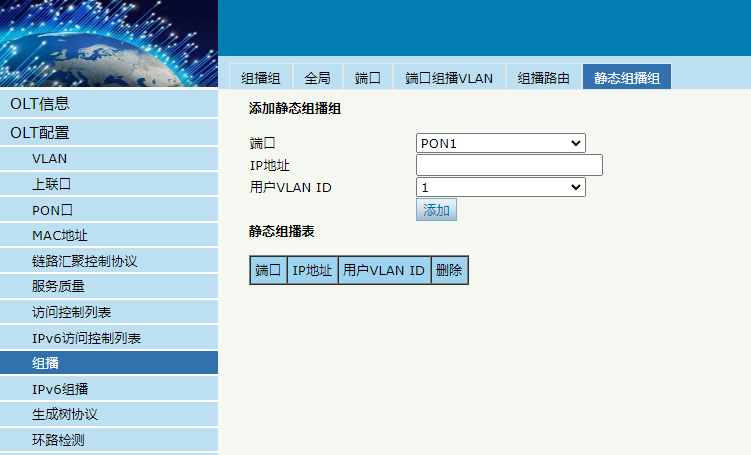
Task: Click the 端口 table column header
Action: coord(268,270)
